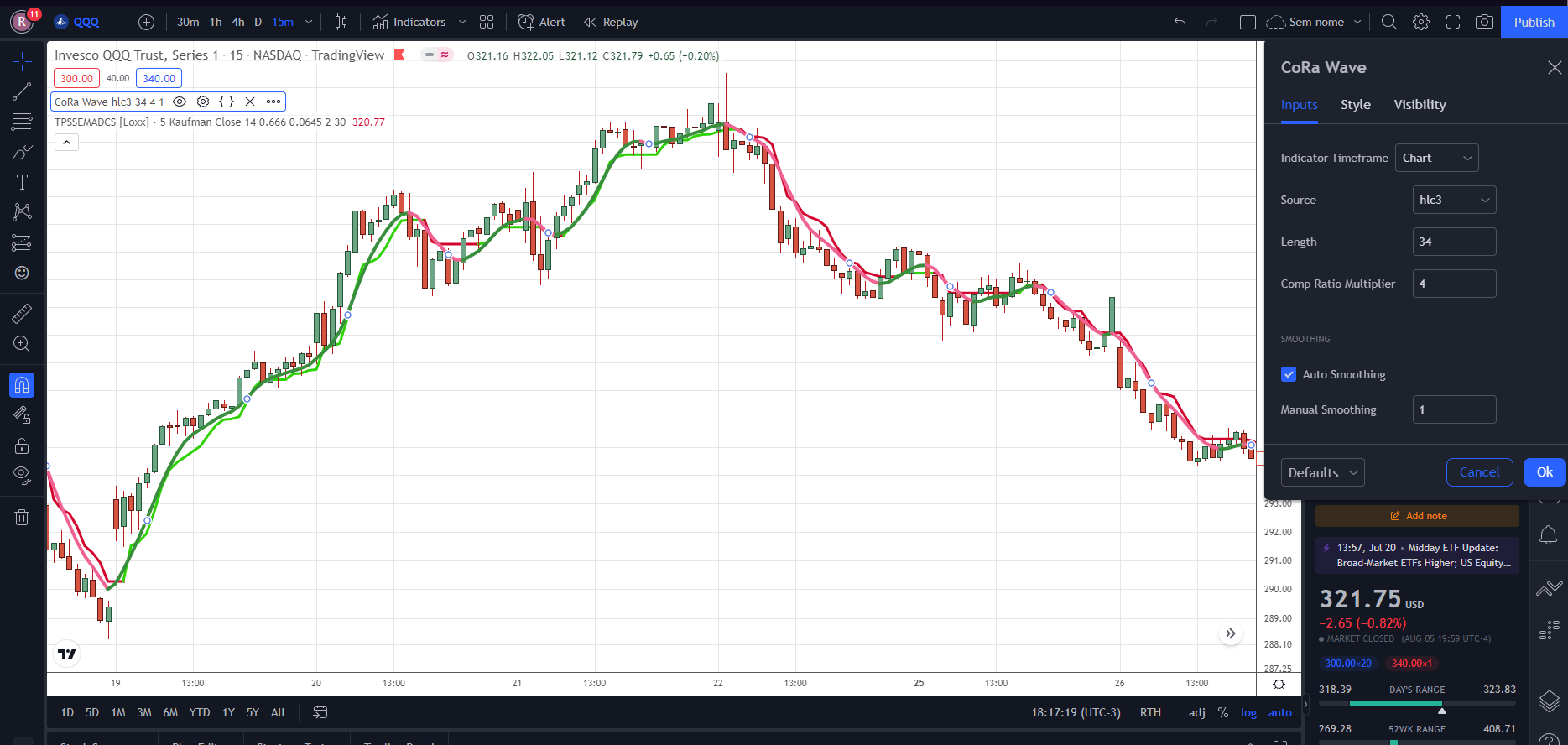Remove all drawings with the trash icon

coord(22,517)
